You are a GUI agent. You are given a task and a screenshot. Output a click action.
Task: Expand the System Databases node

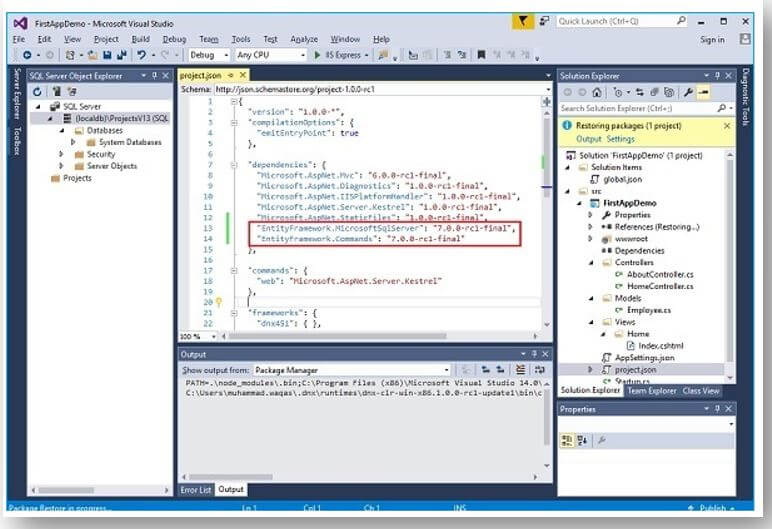tap(73, 142)
